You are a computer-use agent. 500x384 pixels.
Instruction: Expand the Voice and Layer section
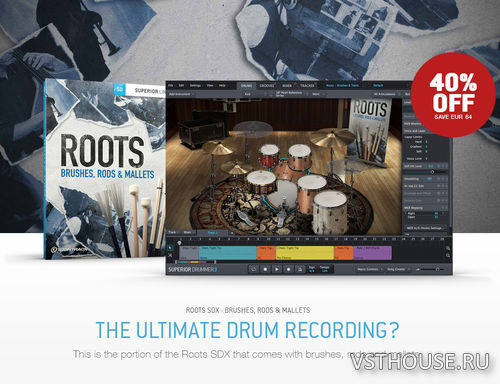coord(415,131)
